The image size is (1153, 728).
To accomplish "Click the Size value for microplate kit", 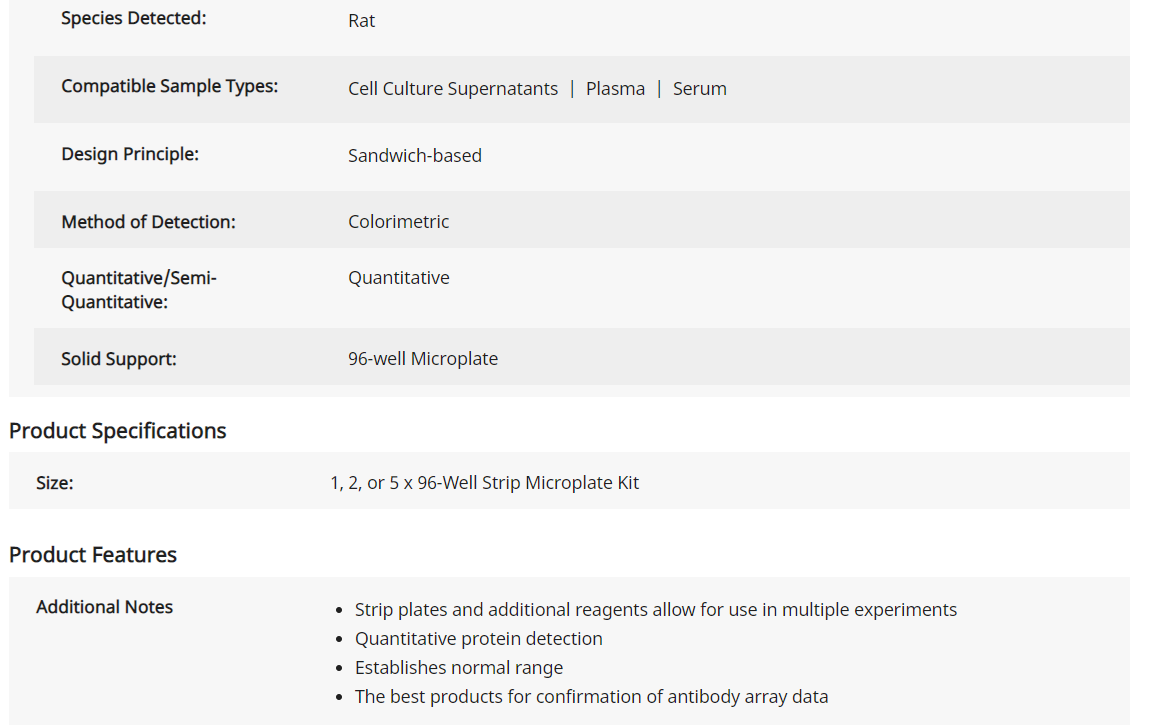I will click(485, 483).
